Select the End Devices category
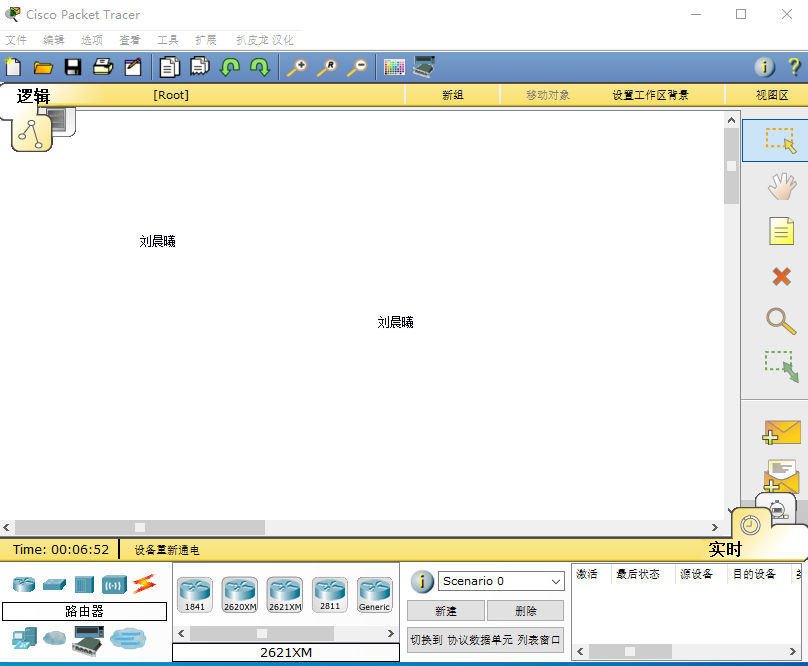 (x=24, y=639)
